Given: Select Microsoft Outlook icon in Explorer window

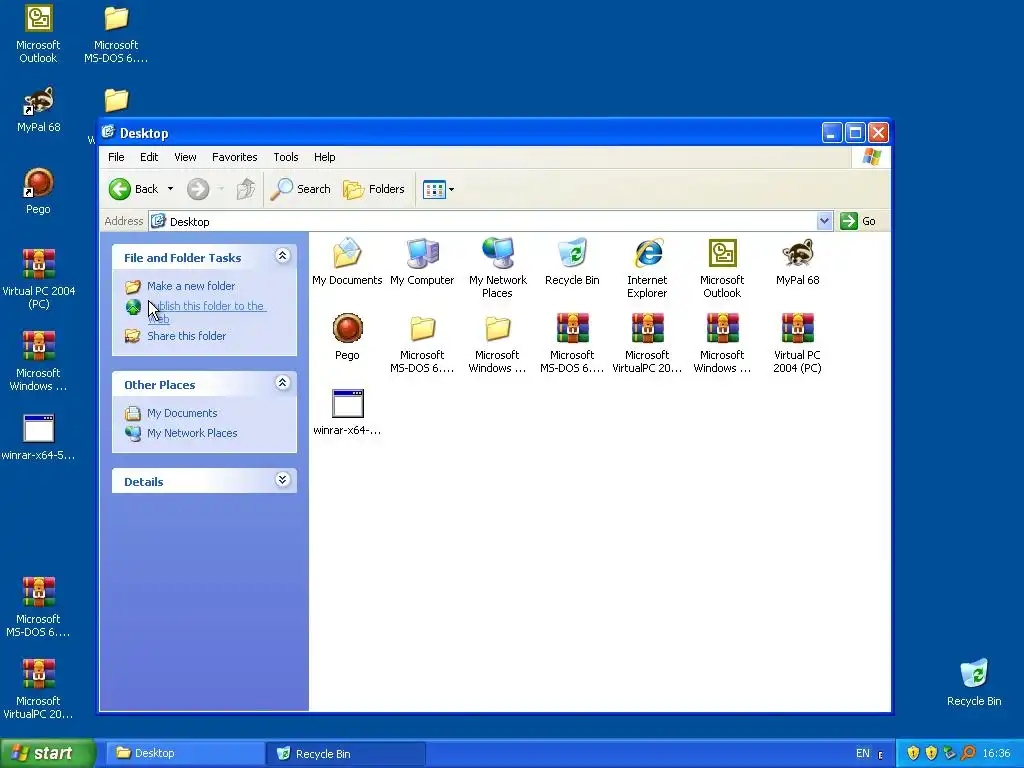Looking at the screenshot, I should 722,268.
